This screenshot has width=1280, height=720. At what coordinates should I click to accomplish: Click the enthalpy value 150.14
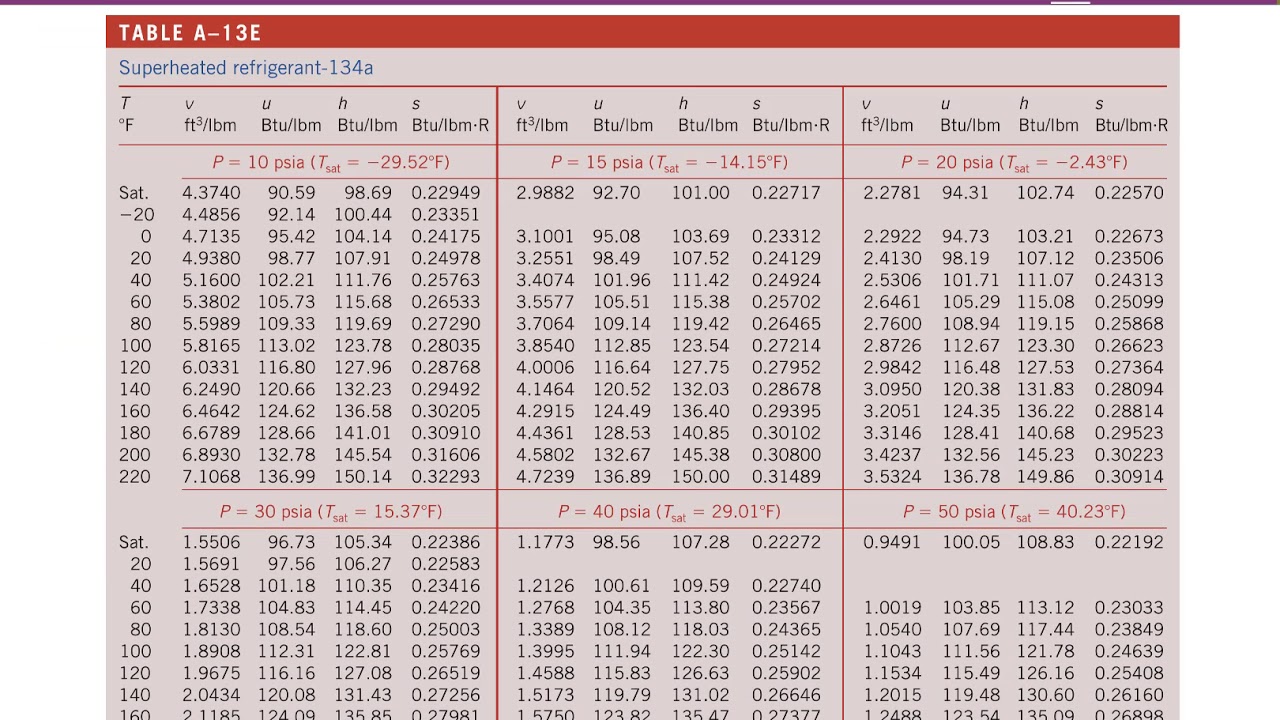pos(363,476)
